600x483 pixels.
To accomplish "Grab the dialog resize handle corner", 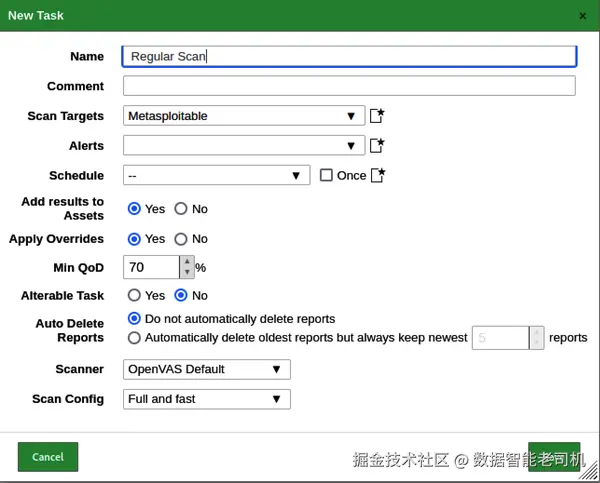I will (x=589, y=472).
